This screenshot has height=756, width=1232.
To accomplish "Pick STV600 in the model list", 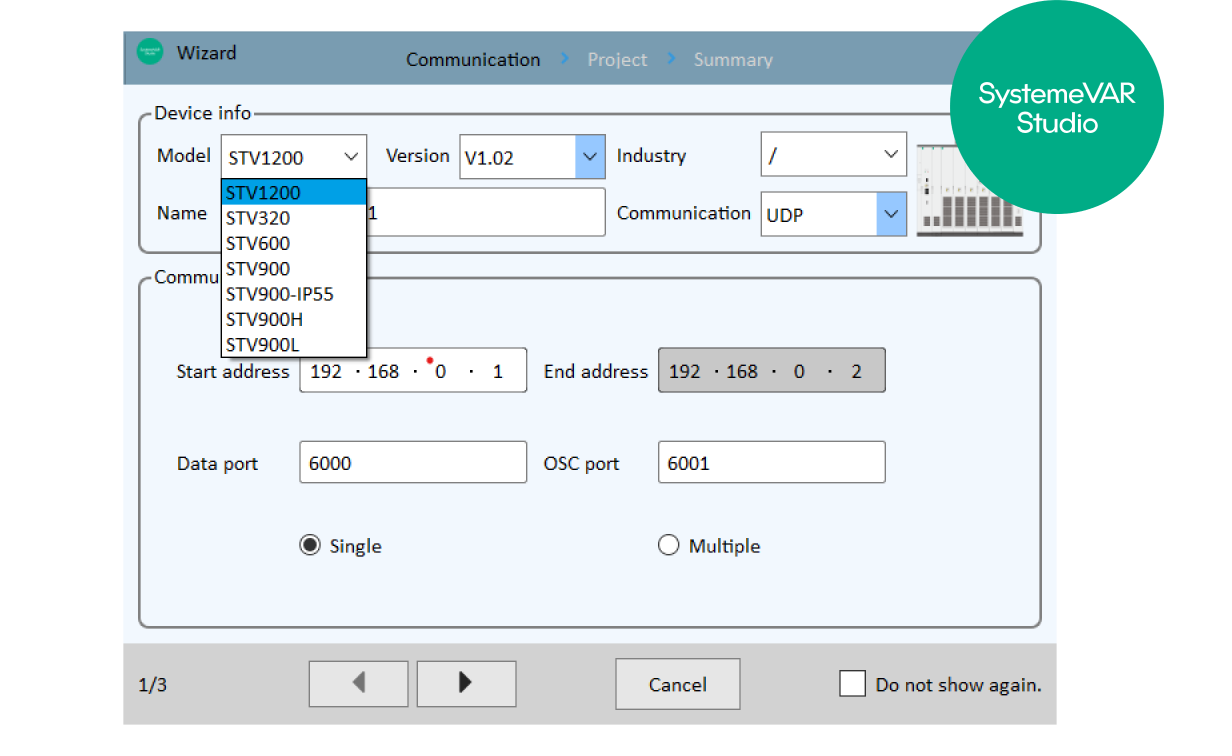I will click(x=258, y=243).
